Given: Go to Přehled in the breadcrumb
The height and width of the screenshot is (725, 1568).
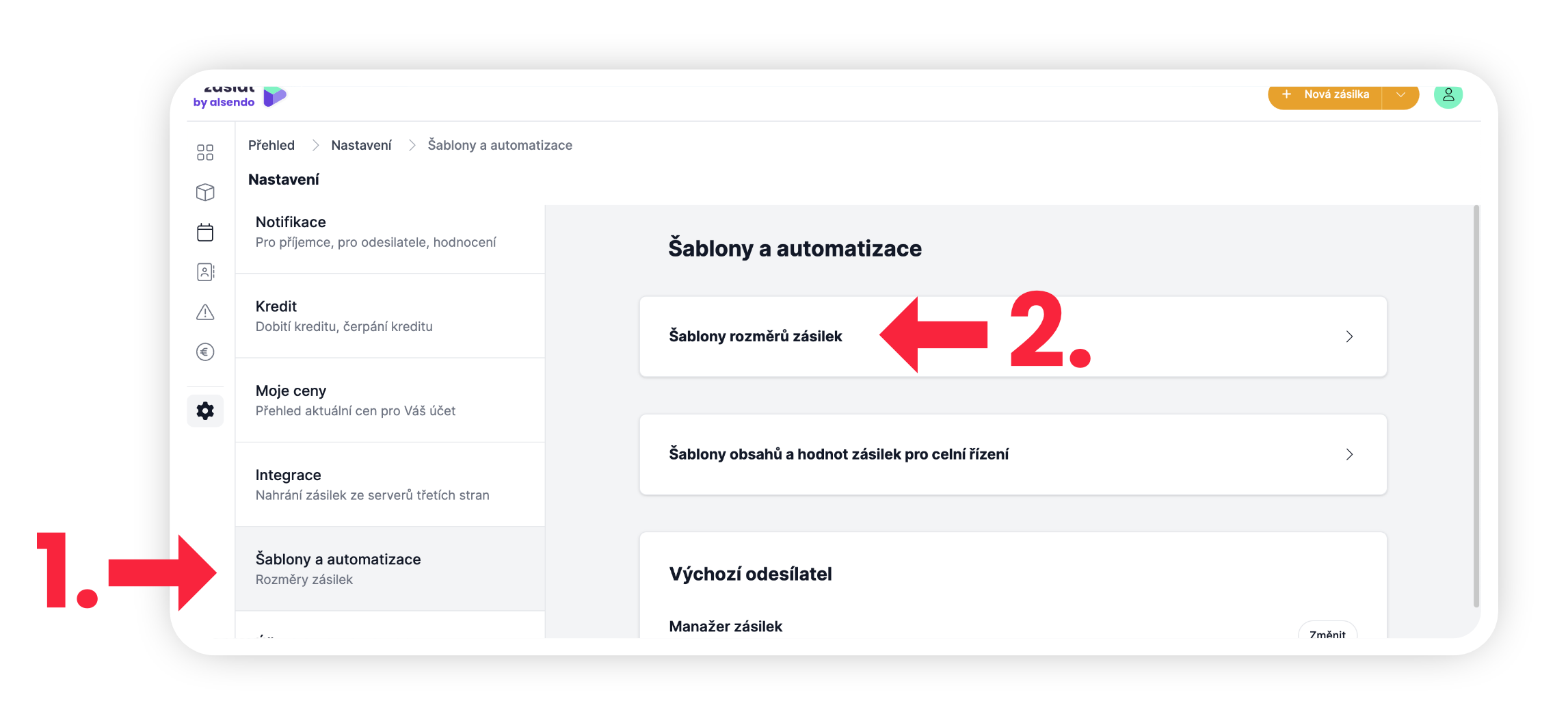Looking at the screenshot, I should pyautogui.click(x=271, y=145).
